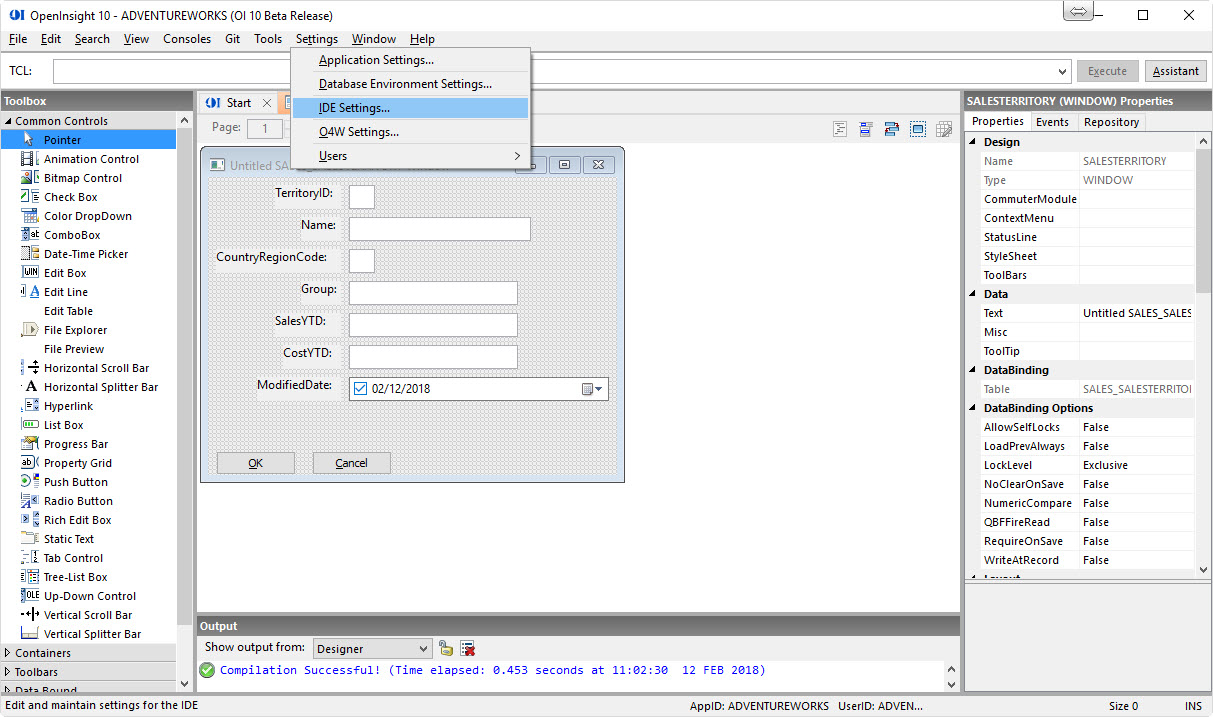
Task: Choose O4W Settings menu entry
Action: pyautogui.click(x=409, y=132)
